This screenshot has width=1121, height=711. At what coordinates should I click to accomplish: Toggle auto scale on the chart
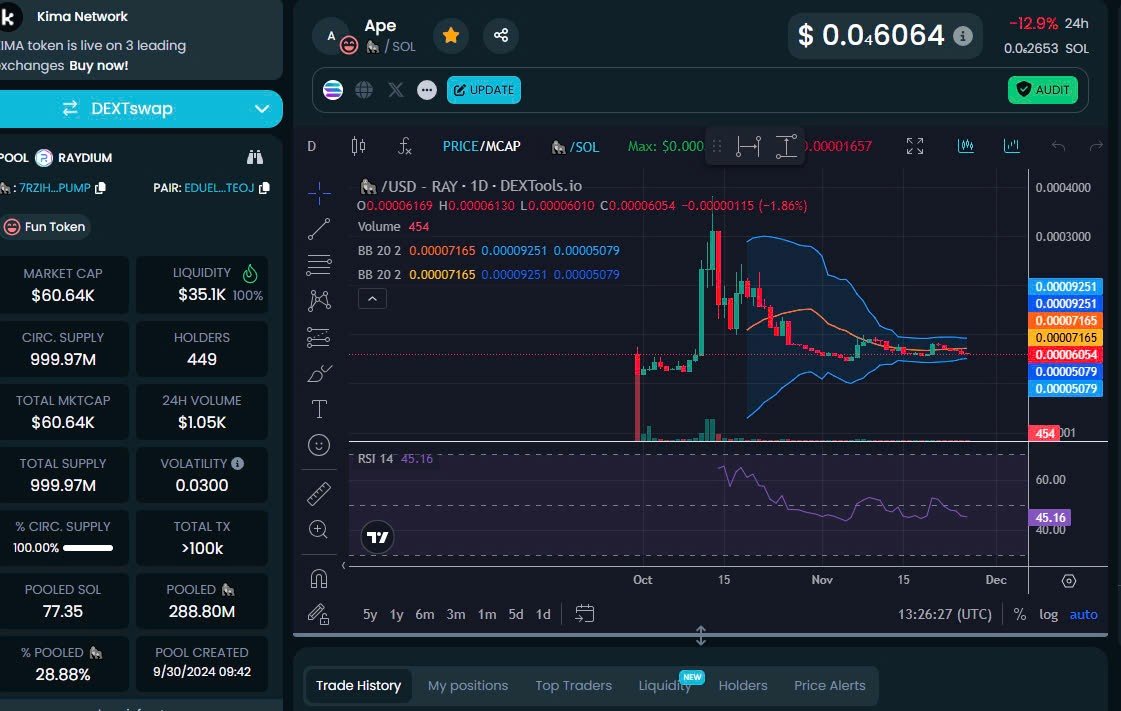[1083, 615]
